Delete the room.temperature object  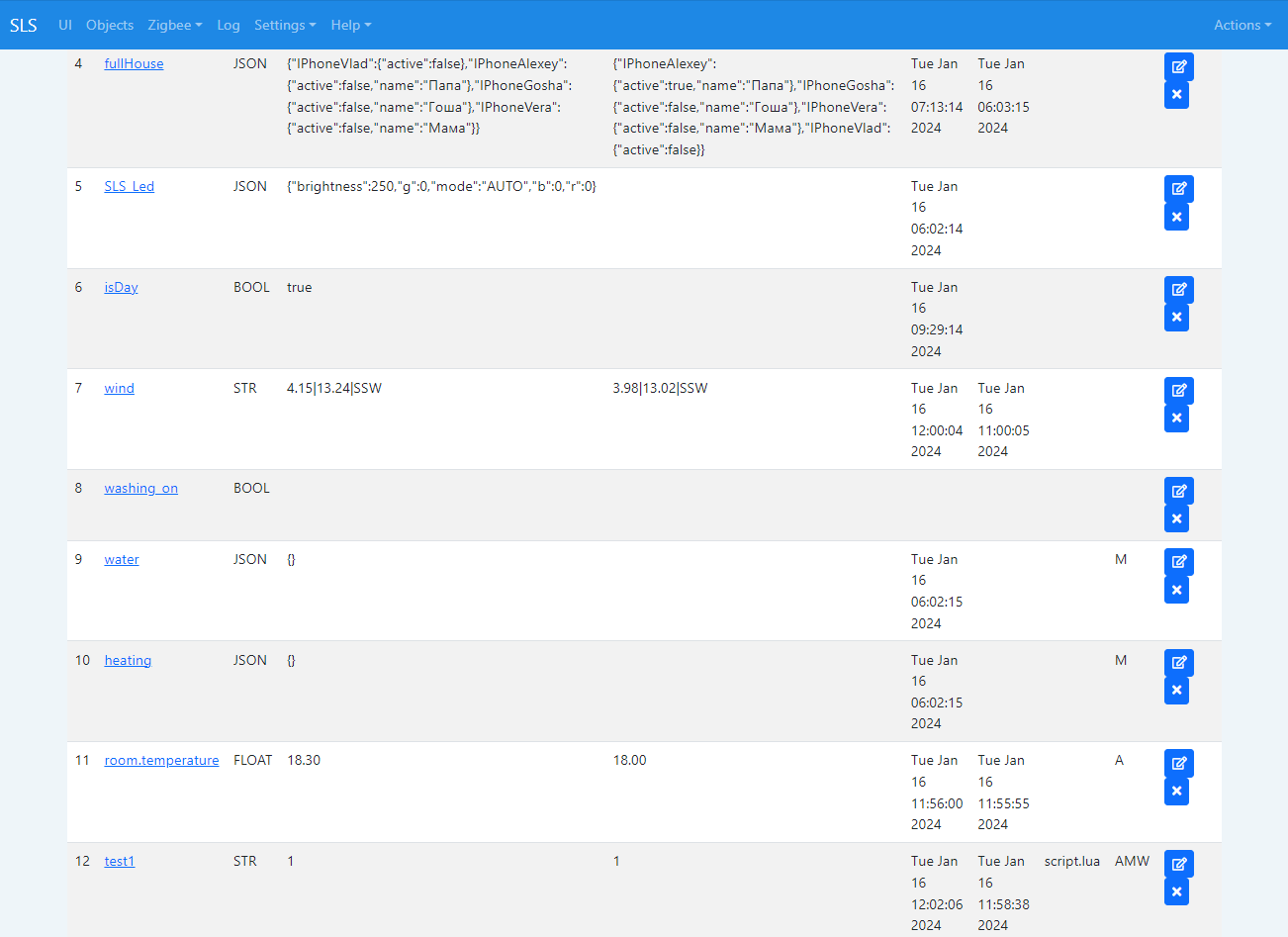(x=1176, y=792)
